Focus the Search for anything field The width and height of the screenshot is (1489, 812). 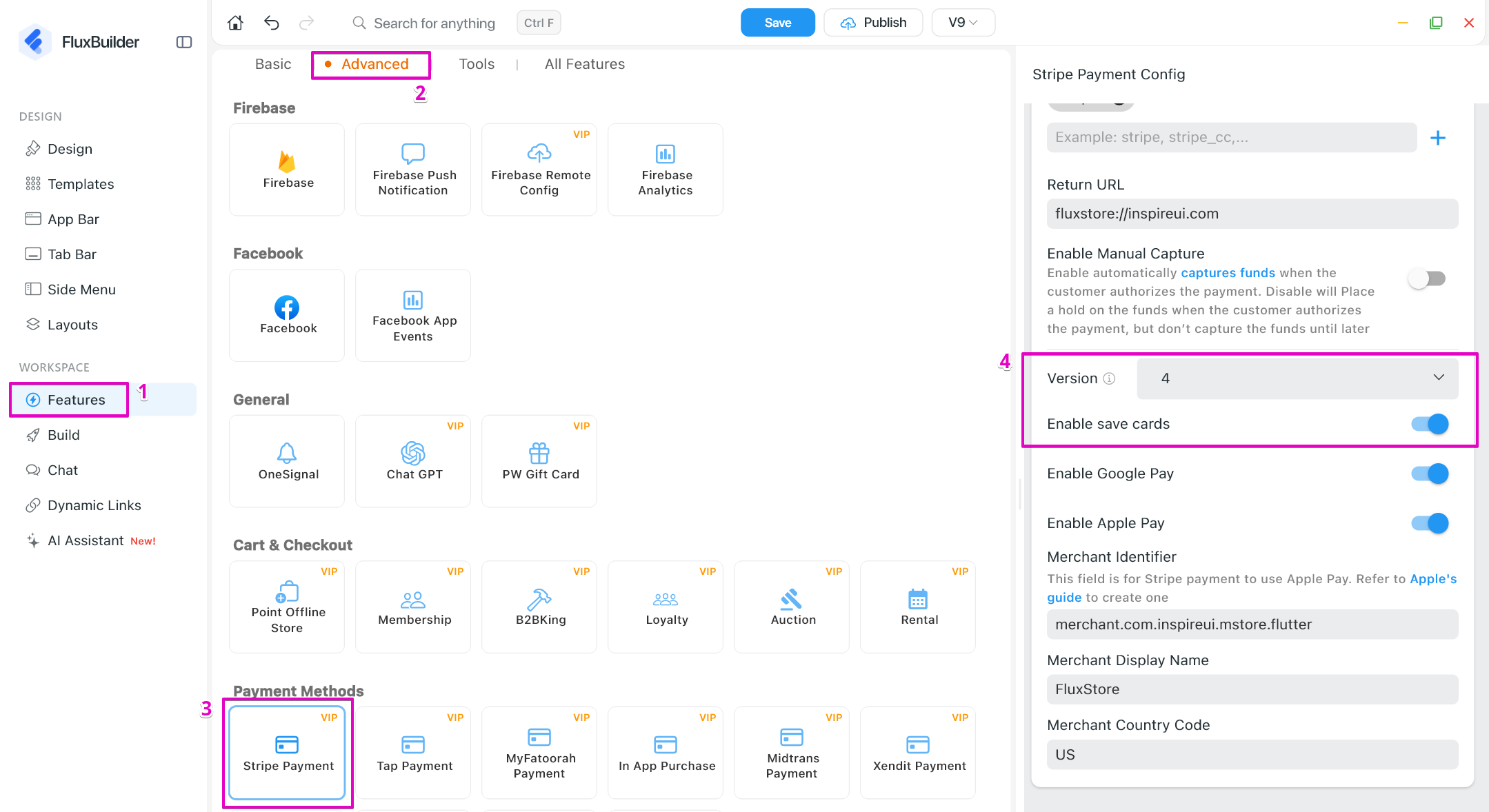[x=433, y=23]
